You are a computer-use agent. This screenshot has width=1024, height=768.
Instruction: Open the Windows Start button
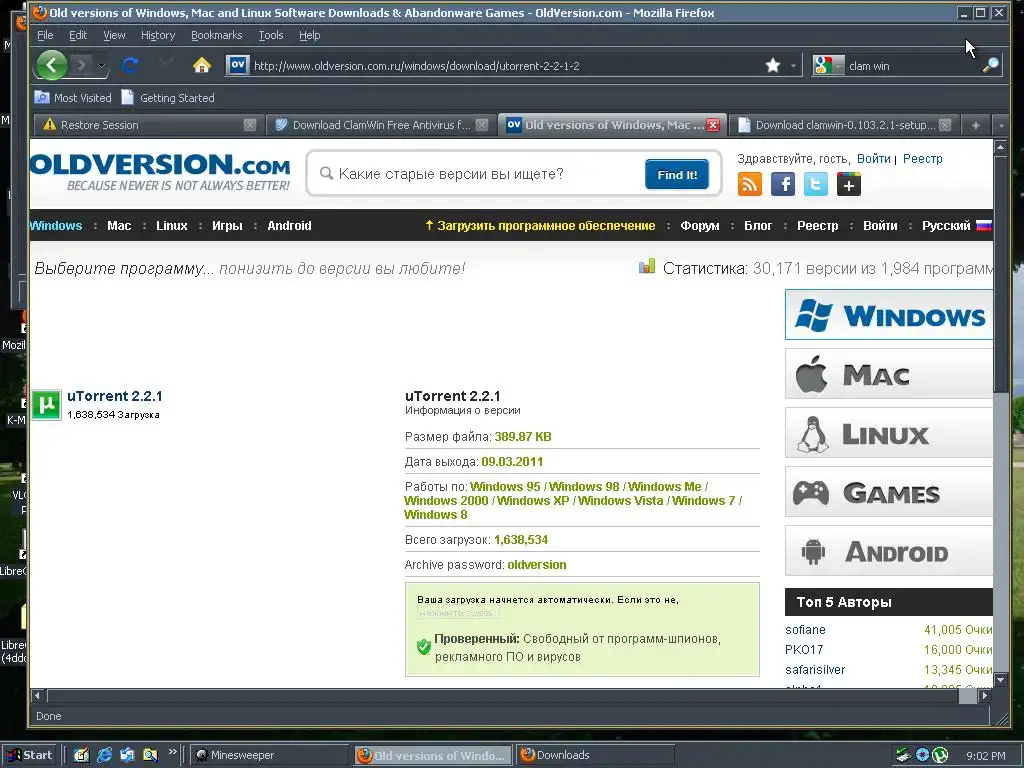pyautogui.click(x=30, y=755)
